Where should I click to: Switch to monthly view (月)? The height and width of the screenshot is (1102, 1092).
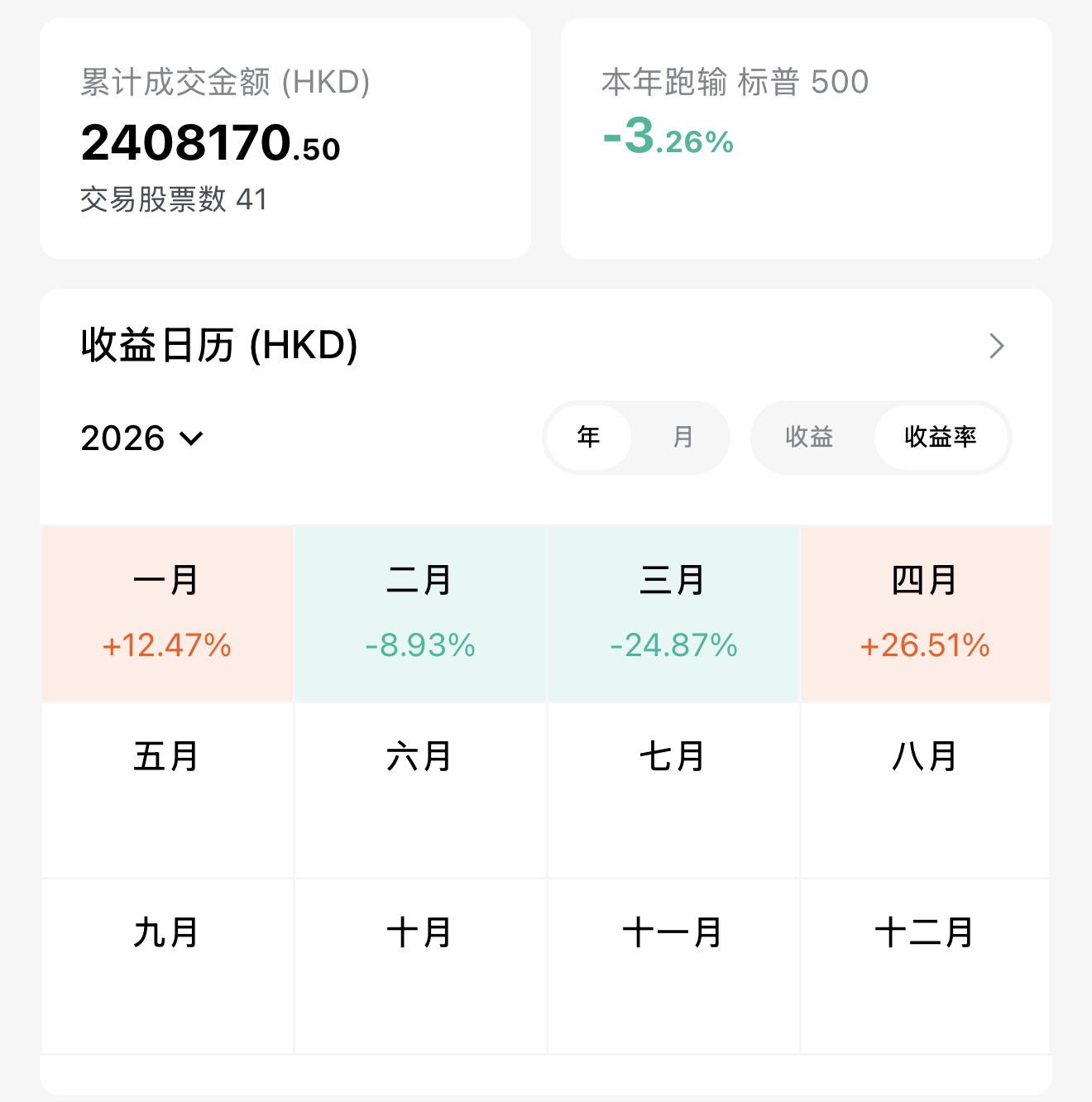coord(682,437)
